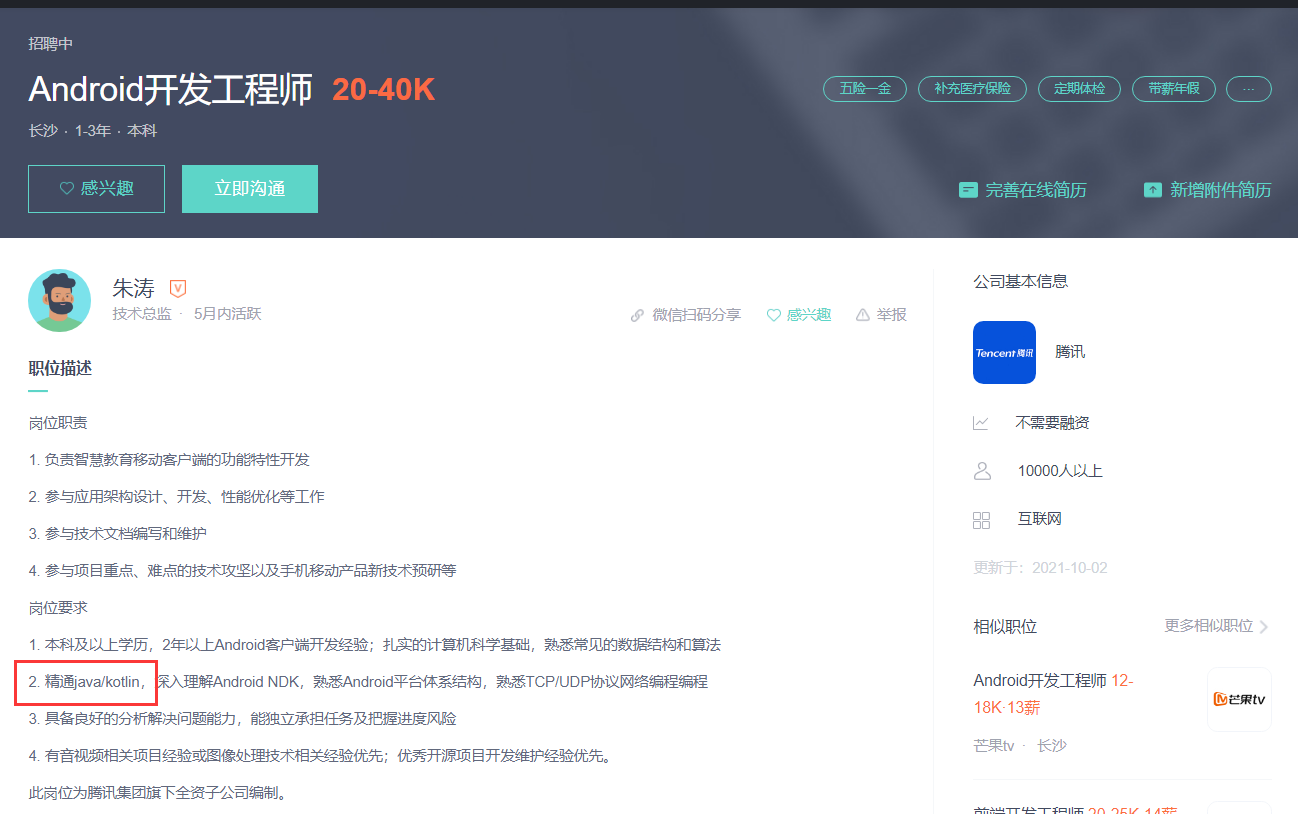Select the 五险一金 benefit tag

pos(865,89)
